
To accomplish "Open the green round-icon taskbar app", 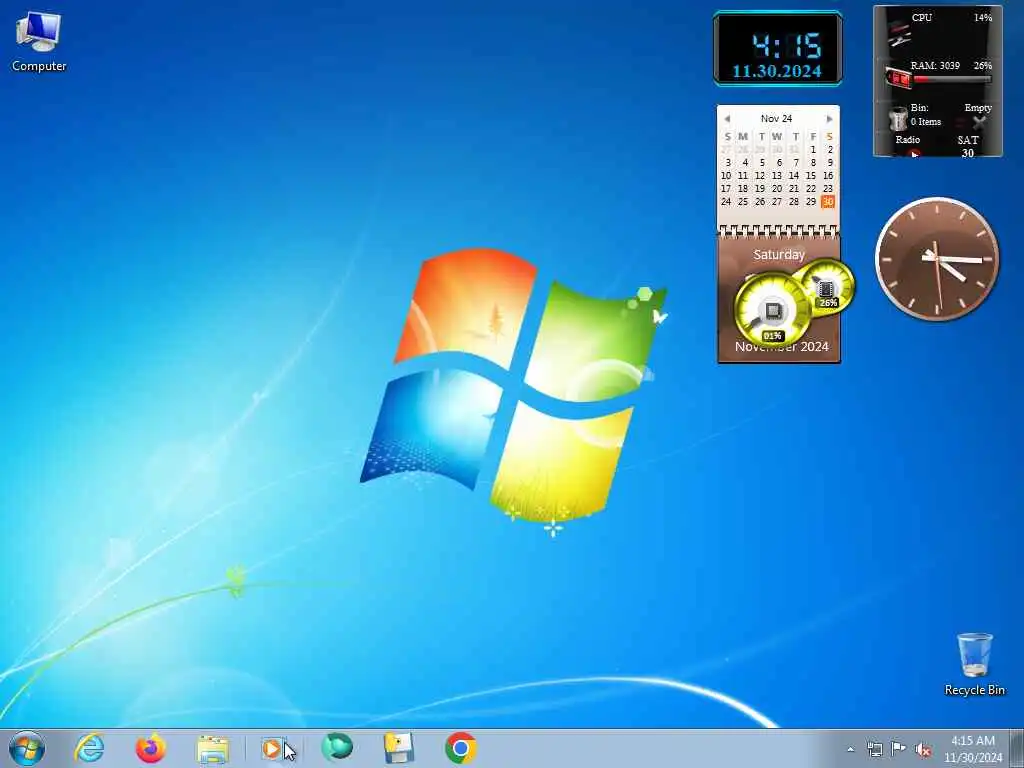I will [337, 747].
